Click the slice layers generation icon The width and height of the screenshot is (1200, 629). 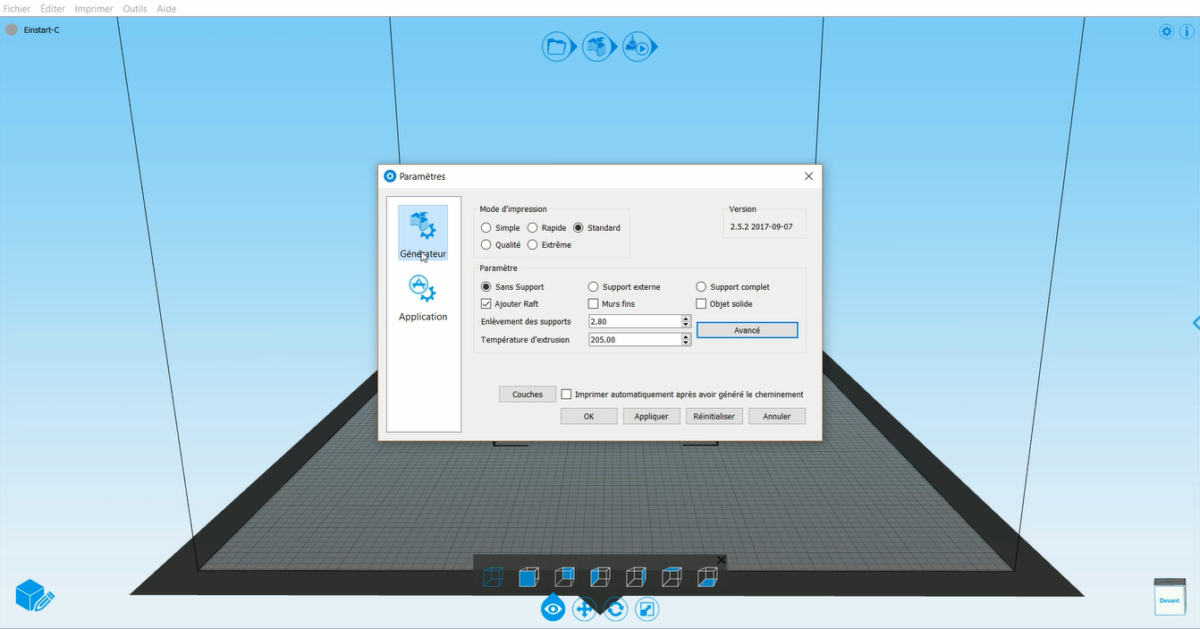point(597,46)
